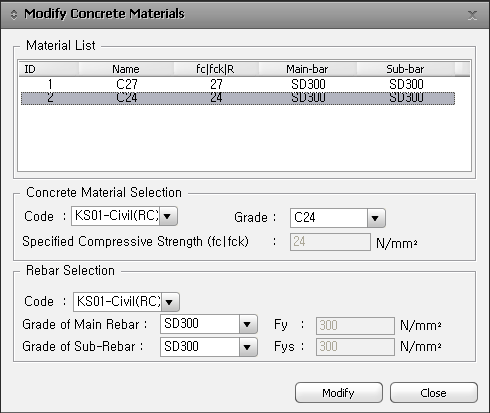
Task: Click the Main-bar column header
Action: pyautogui.click(x=307, y=69)
